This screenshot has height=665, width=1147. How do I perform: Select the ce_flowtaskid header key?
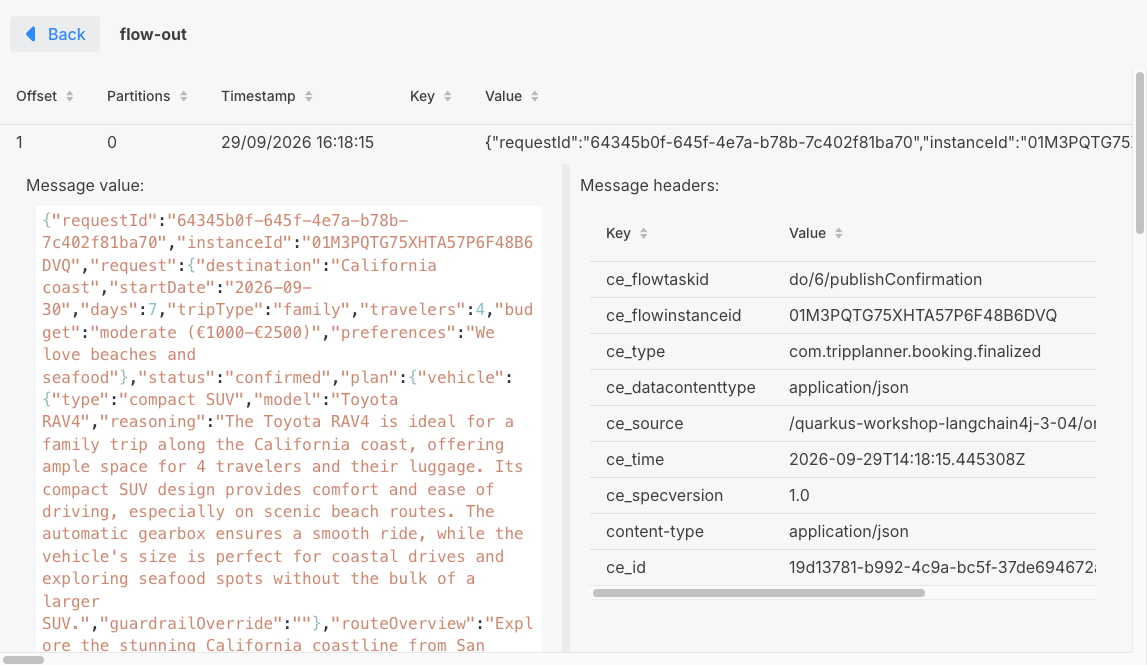click(x=657, y=279)
